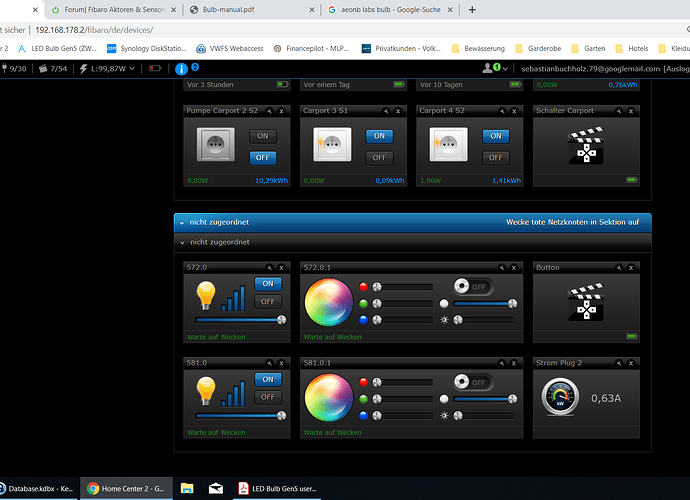The height and width of the screenshot is (500, 690).
Task: Turn ON Pumpe Carport 2 S2
Action: [263, 136]
